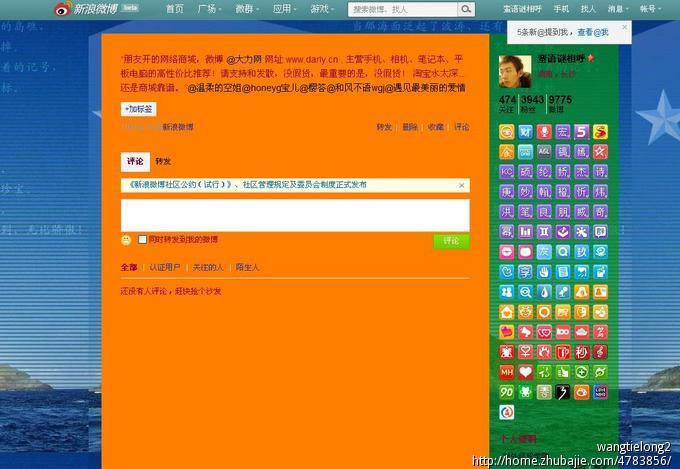Open the red music clef badge

coord(600,352)
